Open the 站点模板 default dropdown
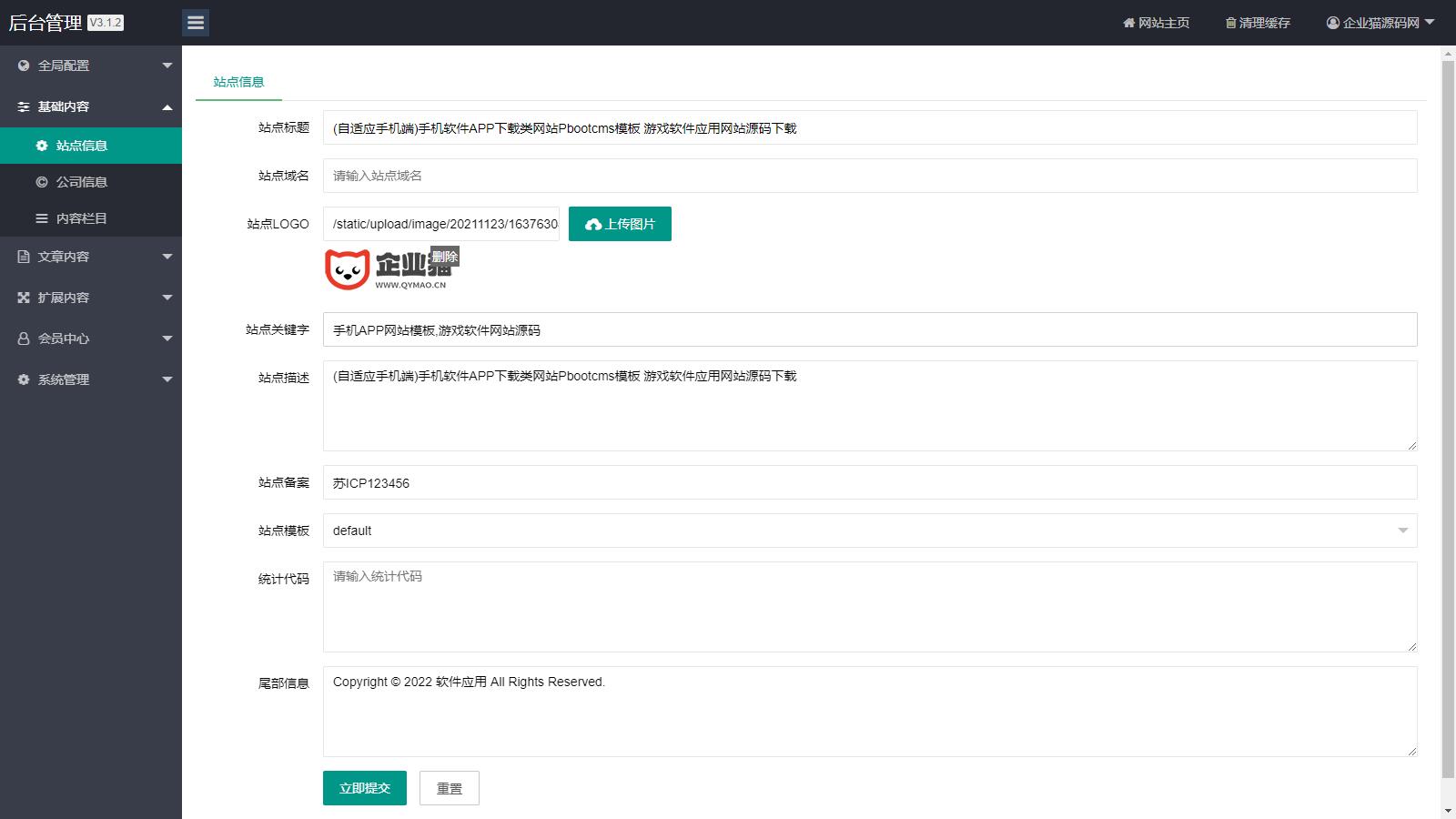Viewport: 1456px width, 819px height. (869, 531)
